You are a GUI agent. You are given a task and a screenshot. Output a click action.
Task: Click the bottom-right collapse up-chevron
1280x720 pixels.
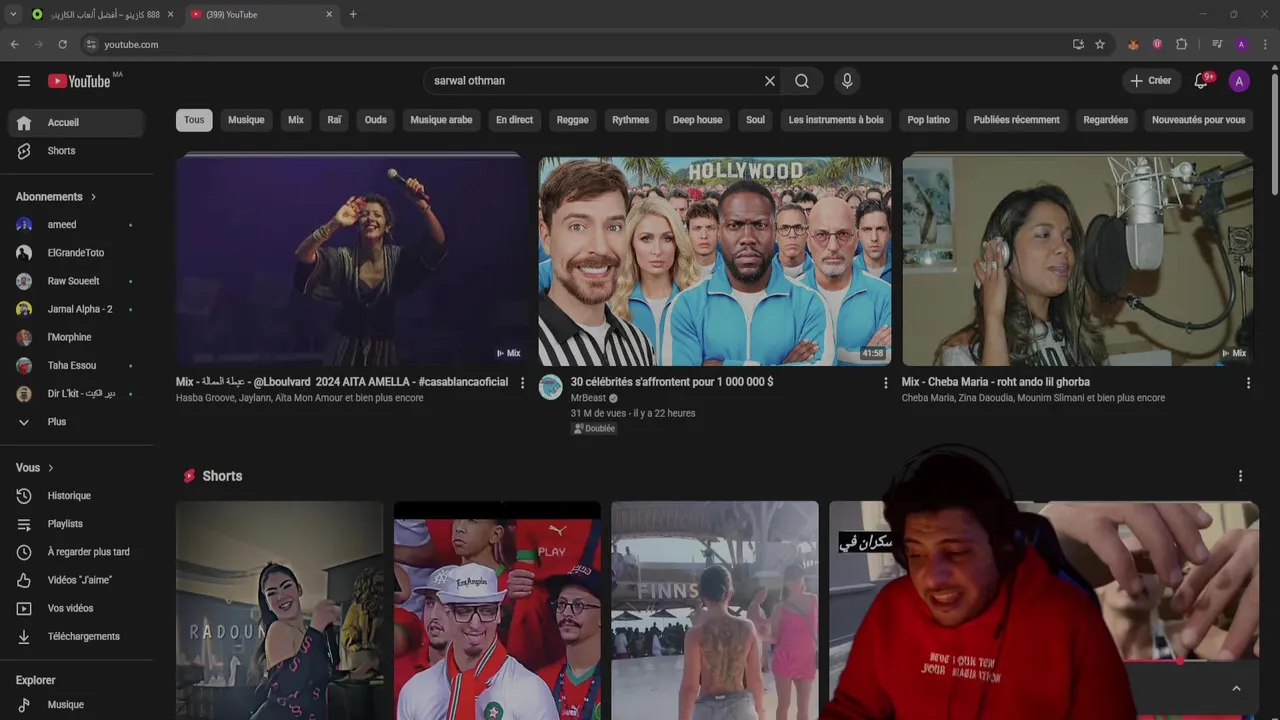coord(1236,688)
